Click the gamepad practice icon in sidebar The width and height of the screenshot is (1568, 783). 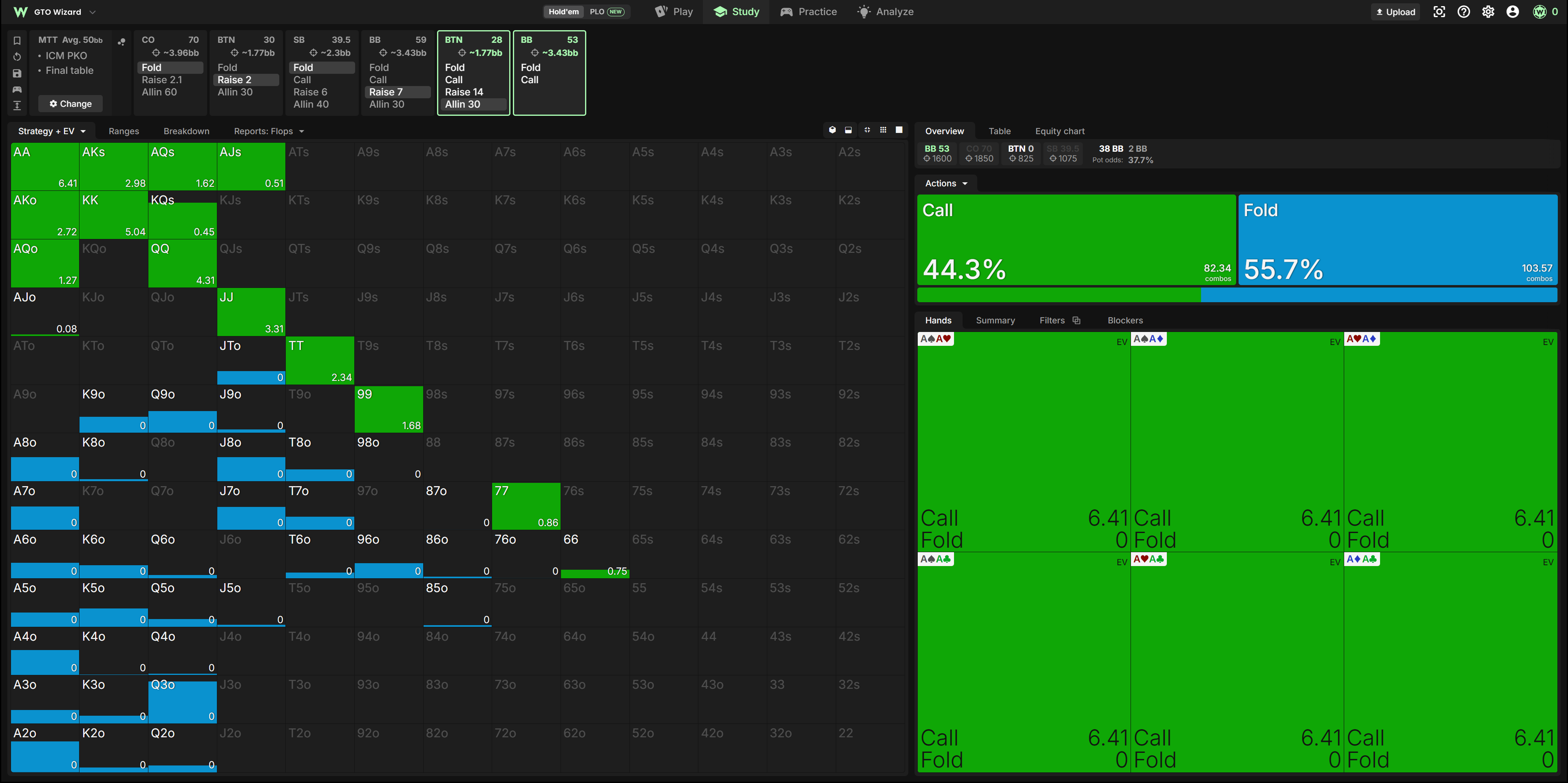[x=17, y=89]
